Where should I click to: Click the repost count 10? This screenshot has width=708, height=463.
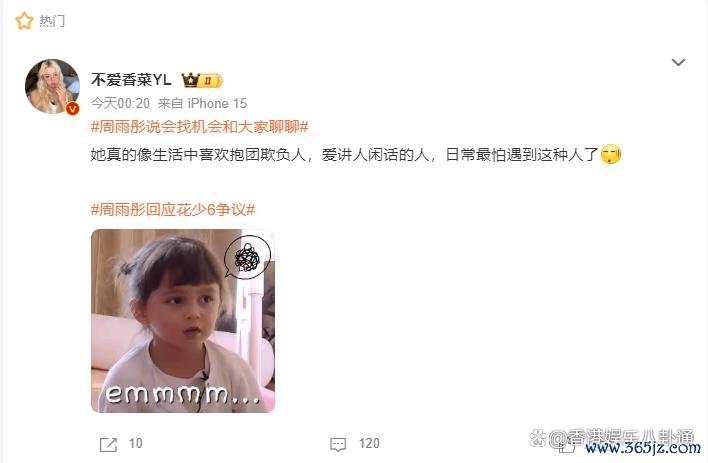tap(135, 444)
